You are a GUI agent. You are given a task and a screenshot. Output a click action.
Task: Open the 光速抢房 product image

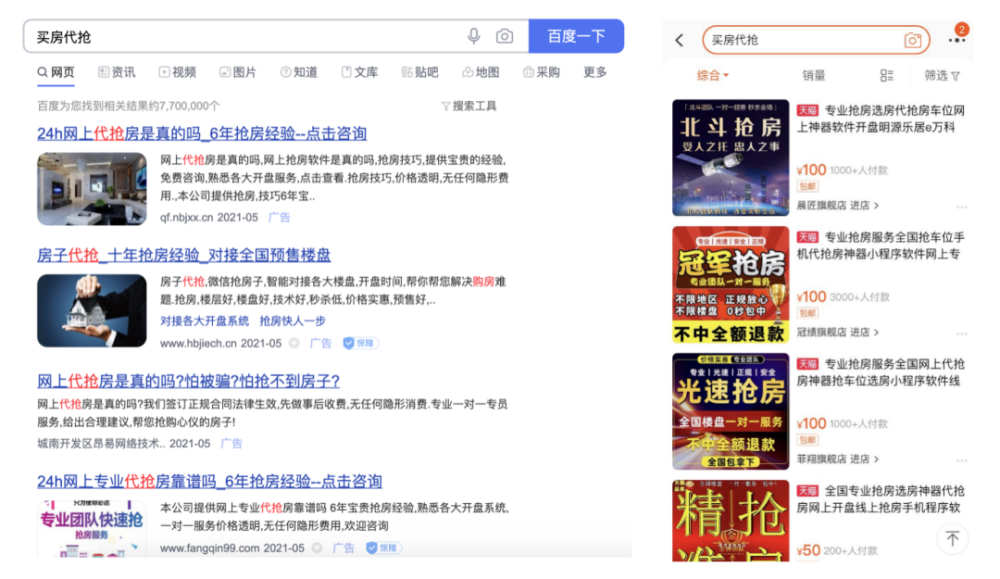tap(730, 411)
